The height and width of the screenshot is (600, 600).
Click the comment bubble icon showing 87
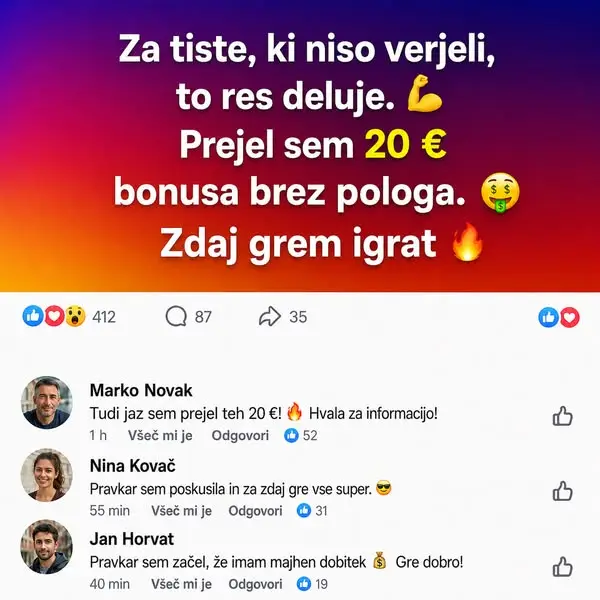coord(176,316)
